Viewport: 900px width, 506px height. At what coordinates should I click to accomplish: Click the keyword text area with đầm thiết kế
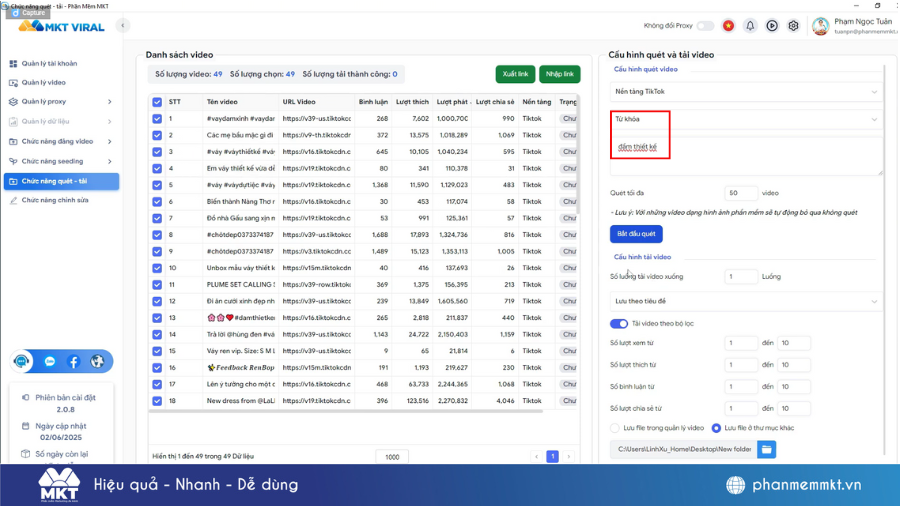[x=746, y=156]
